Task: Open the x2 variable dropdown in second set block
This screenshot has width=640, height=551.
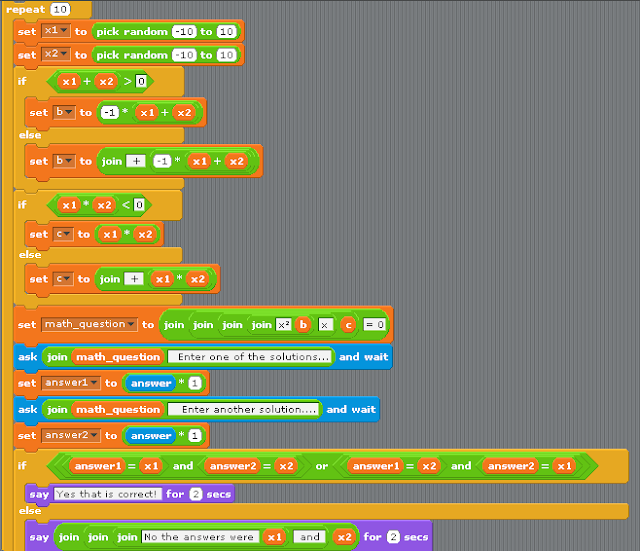Action: 56,55
